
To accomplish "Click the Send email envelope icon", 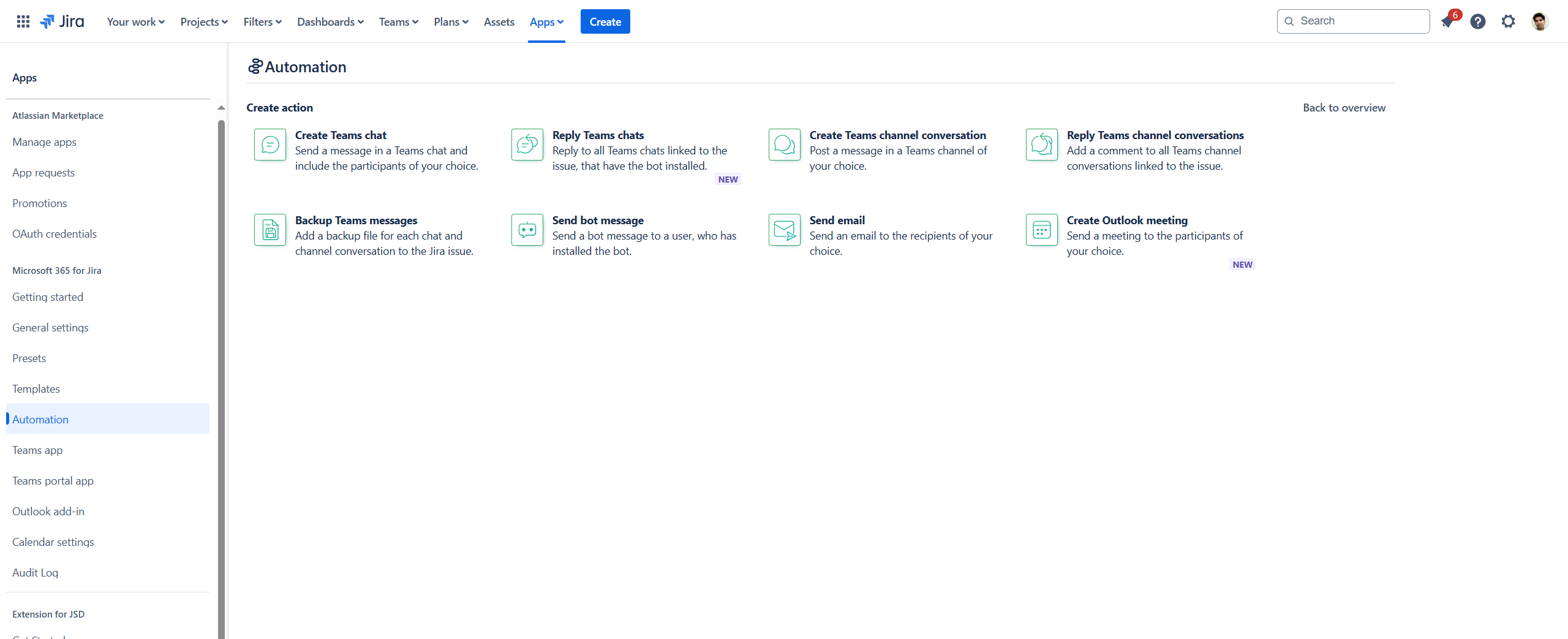I will coord(785,230).
